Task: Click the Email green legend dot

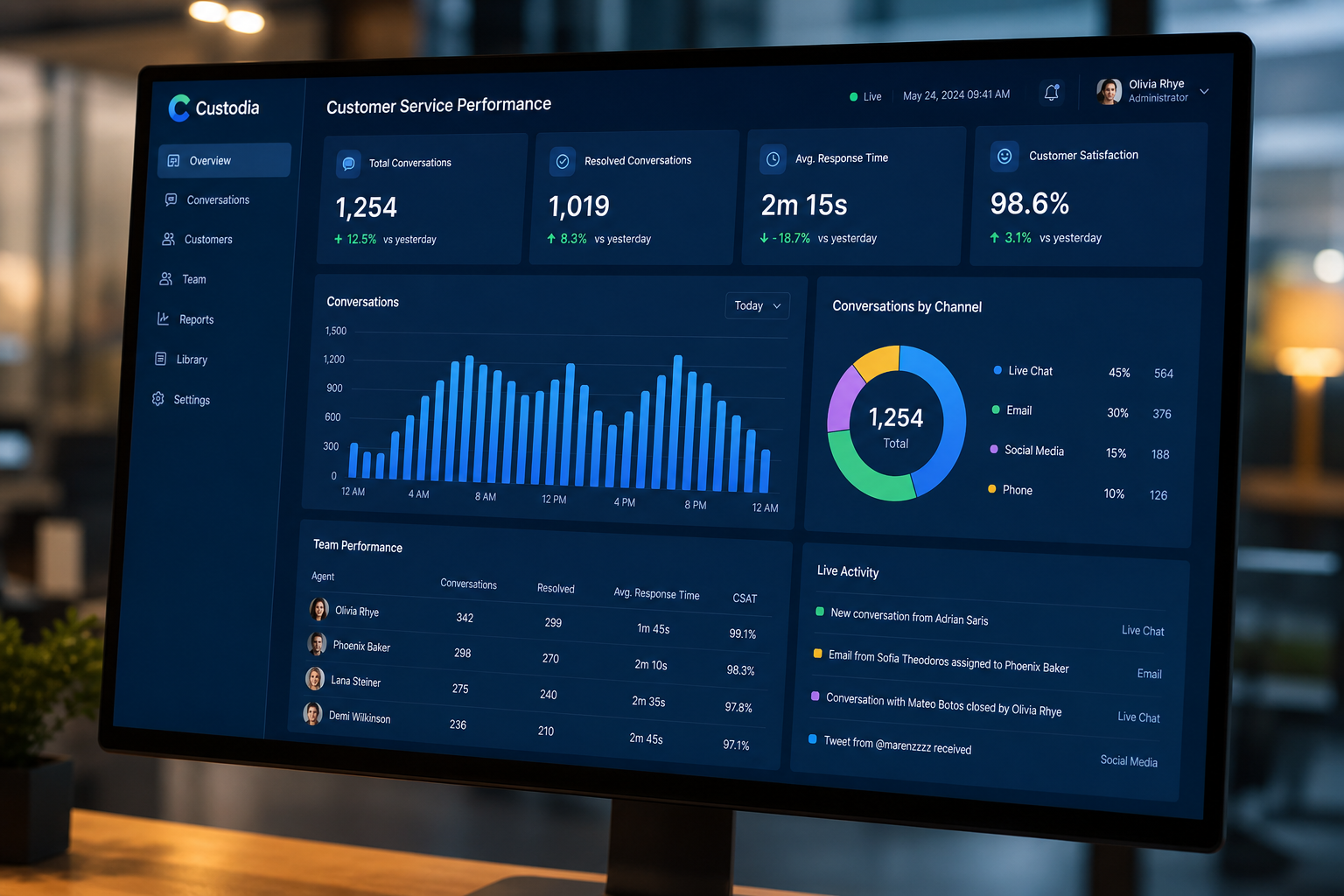Action: click(996, 409)
